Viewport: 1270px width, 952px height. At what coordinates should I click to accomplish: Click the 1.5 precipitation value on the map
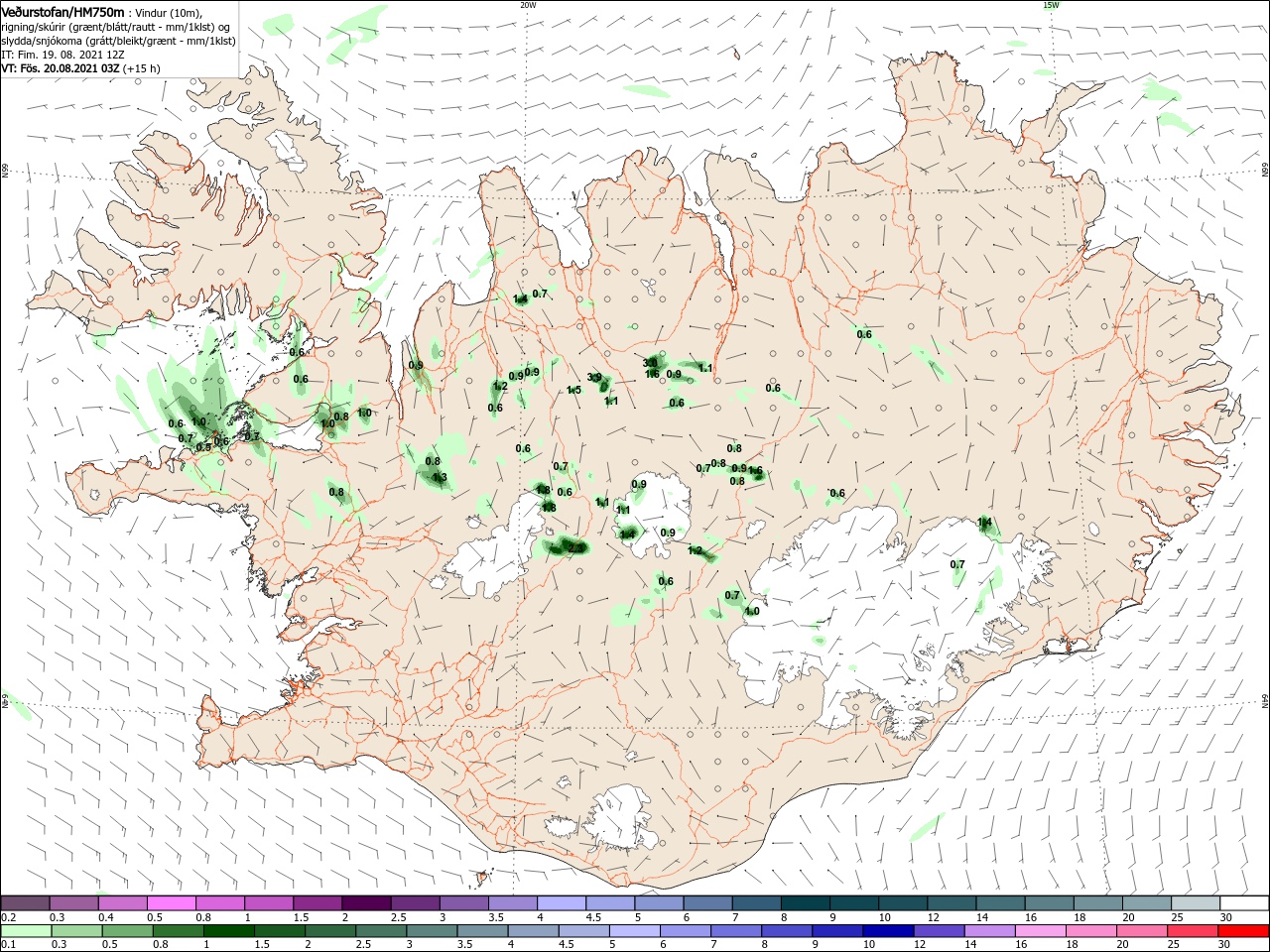[x=573, y=390]
